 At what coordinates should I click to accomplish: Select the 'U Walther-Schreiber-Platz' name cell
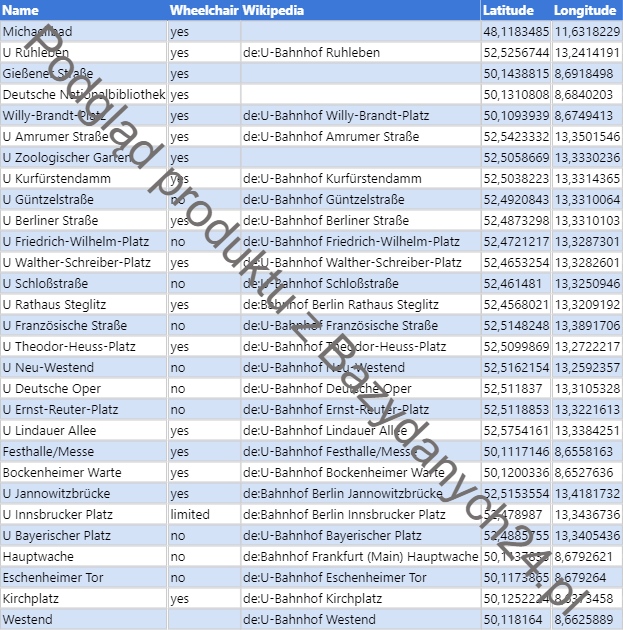pyautogui.click(x=84, y=262)
